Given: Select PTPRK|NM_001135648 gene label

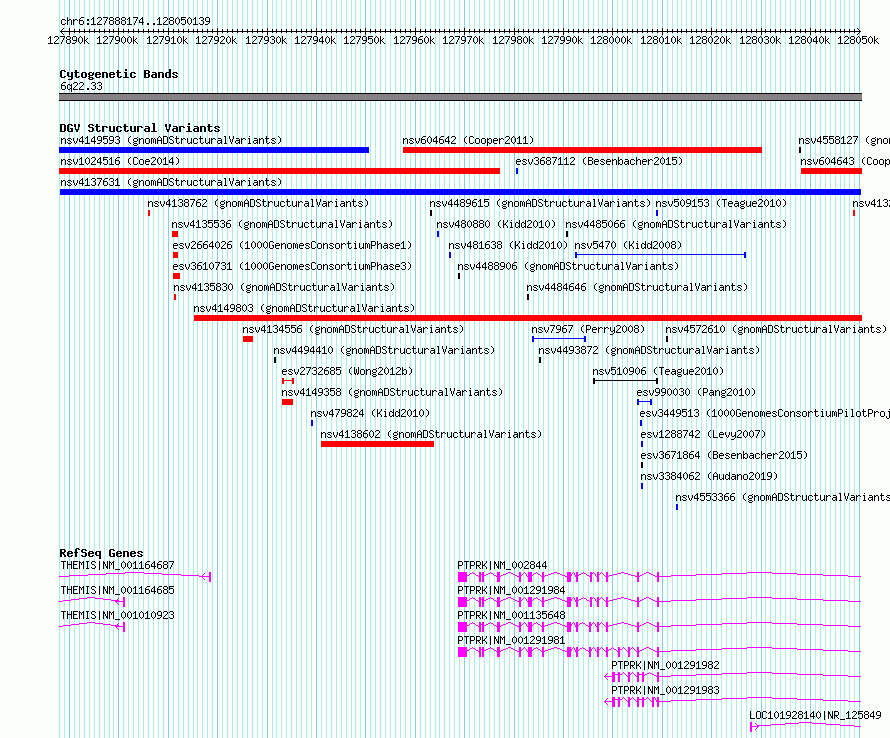Looking at the screenshot, I should [x=511, y=615].
